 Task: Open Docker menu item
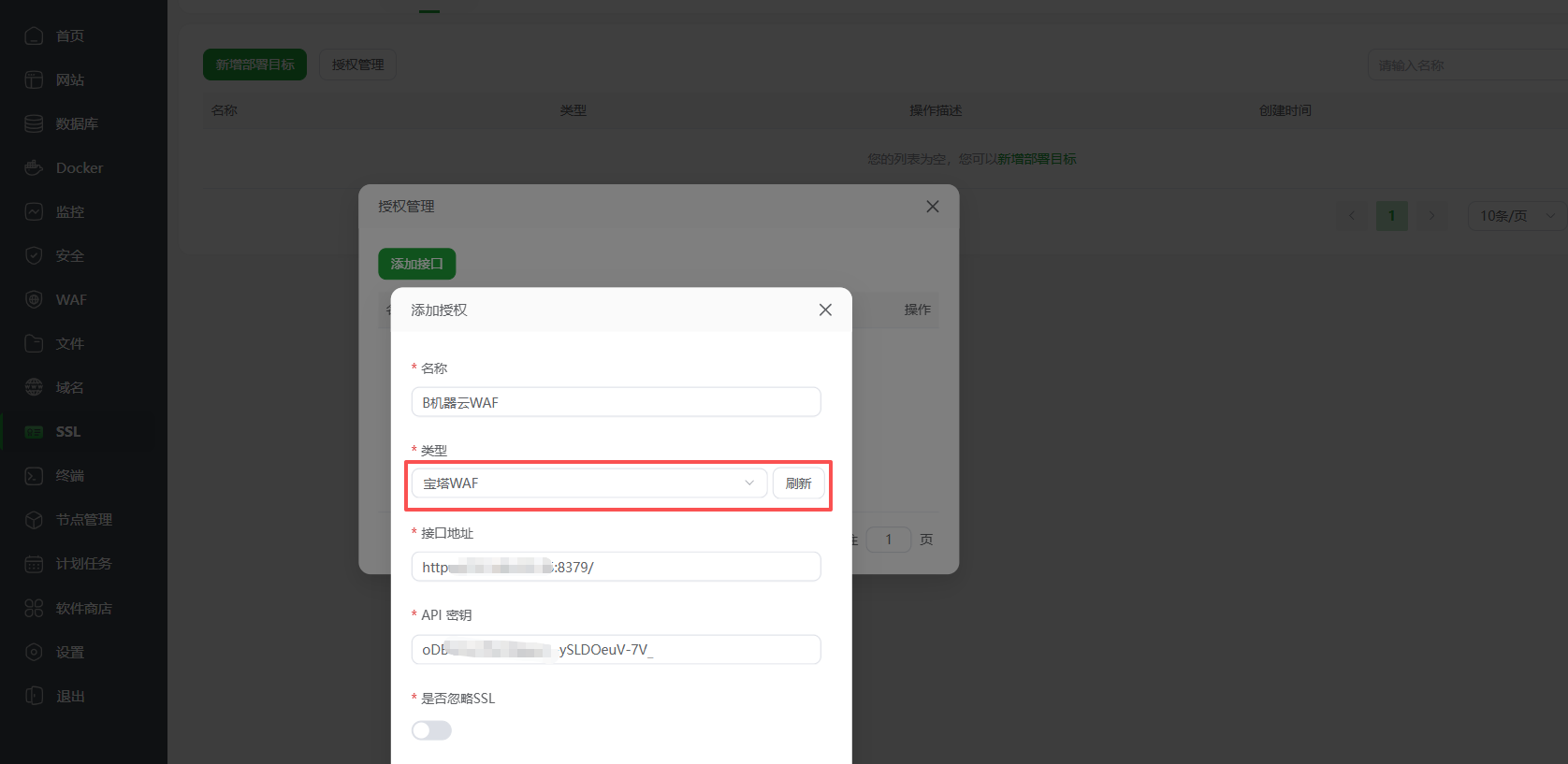pos(80,167)
